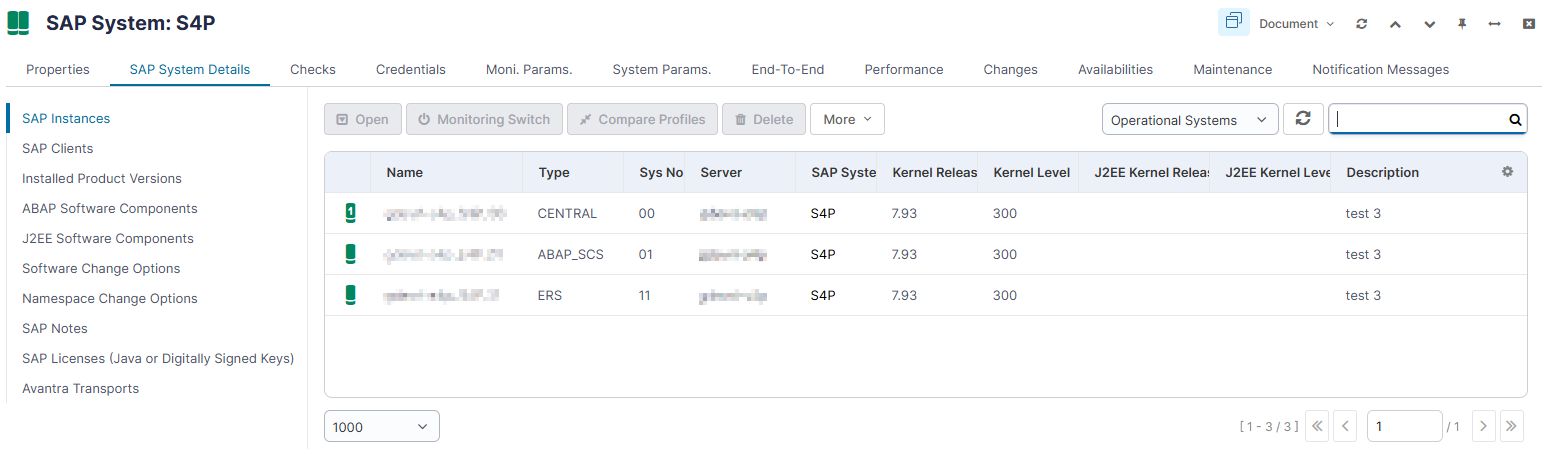Viewport: 1542px width, 449px height.
Task: Switch to the Maintenance tab
Action: (1232, 69)
